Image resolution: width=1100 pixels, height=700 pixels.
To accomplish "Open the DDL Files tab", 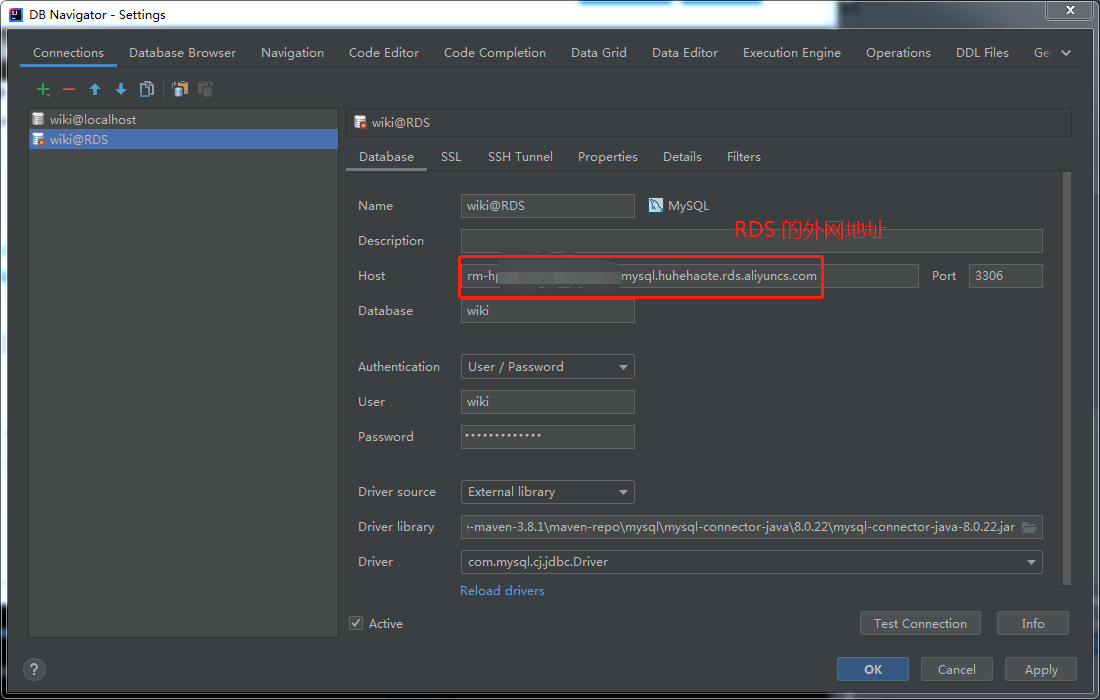I will click(x=982, y=53).
